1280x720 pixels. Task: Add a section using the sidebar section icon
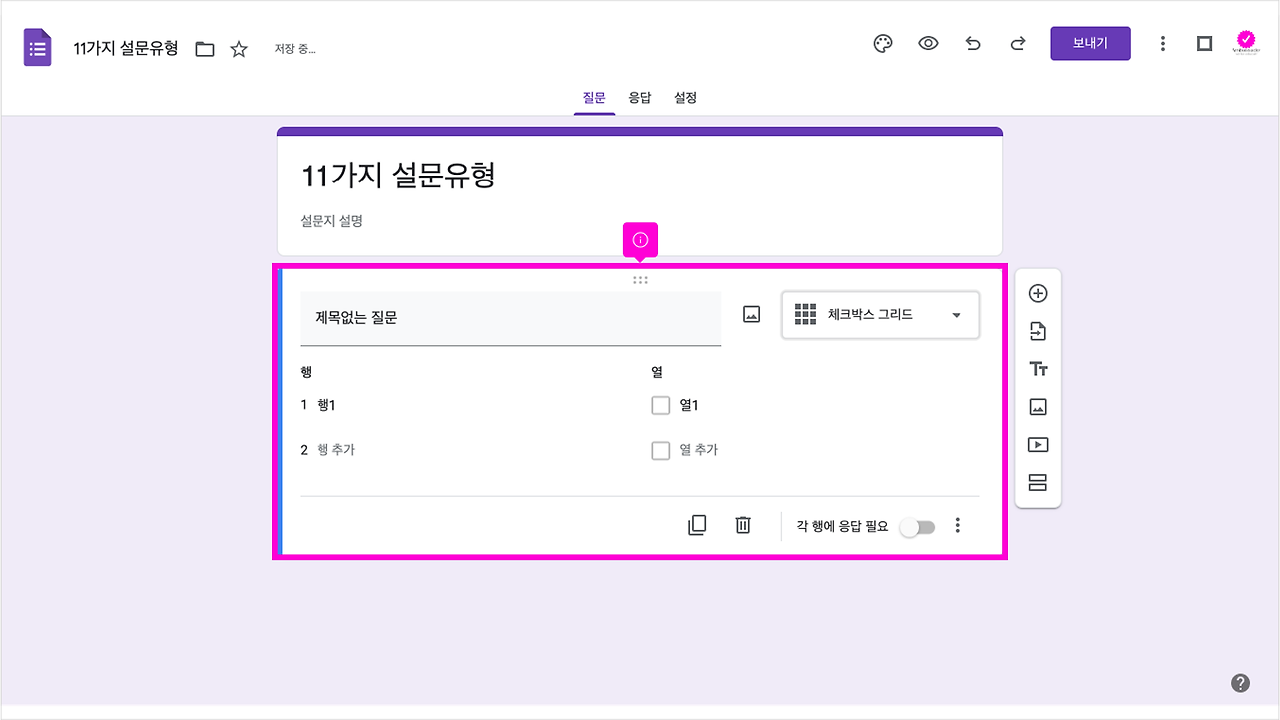[x=1038, y=482]
